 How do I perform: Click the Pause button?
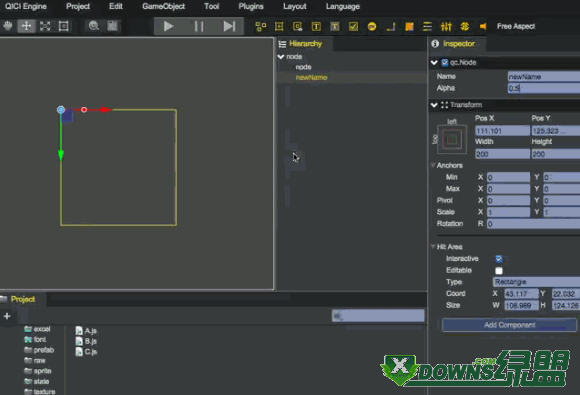click(x=199, y=26)
